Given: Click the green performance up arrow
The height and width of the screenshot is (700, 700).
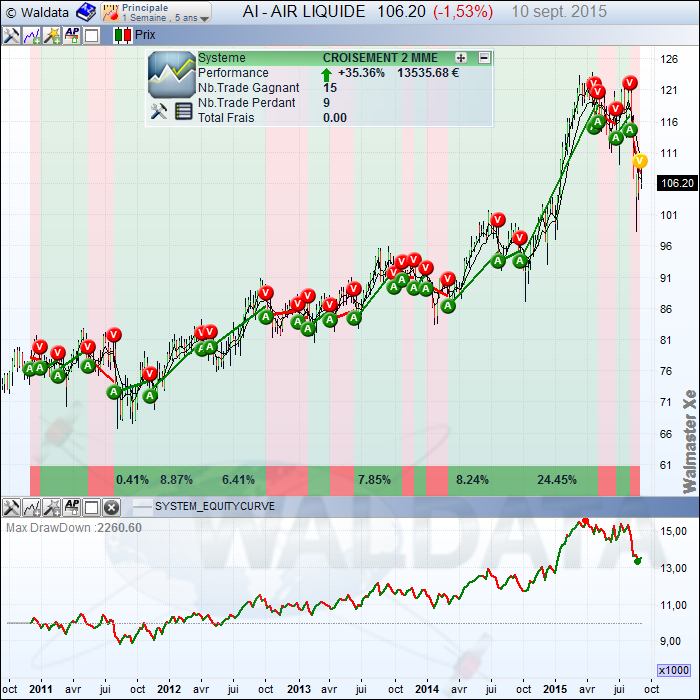Looking at the screenshot, I should (326, 74).
